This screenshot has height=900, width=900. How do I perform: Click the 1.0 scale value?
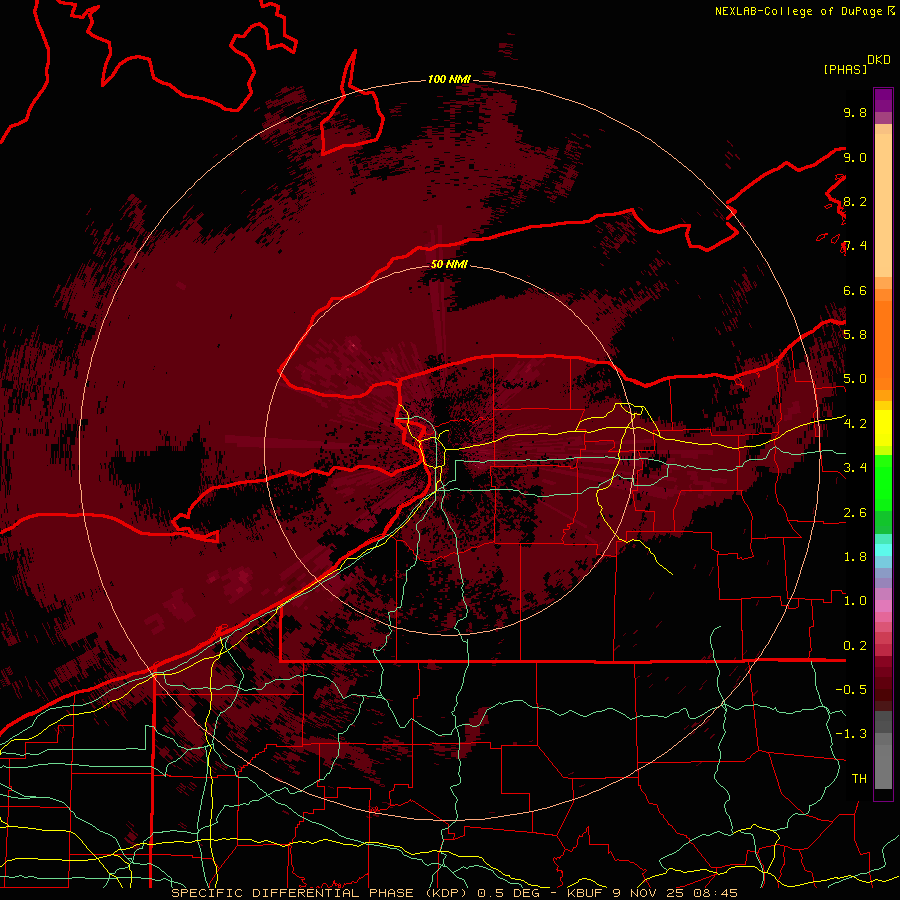tap(855, 601)
